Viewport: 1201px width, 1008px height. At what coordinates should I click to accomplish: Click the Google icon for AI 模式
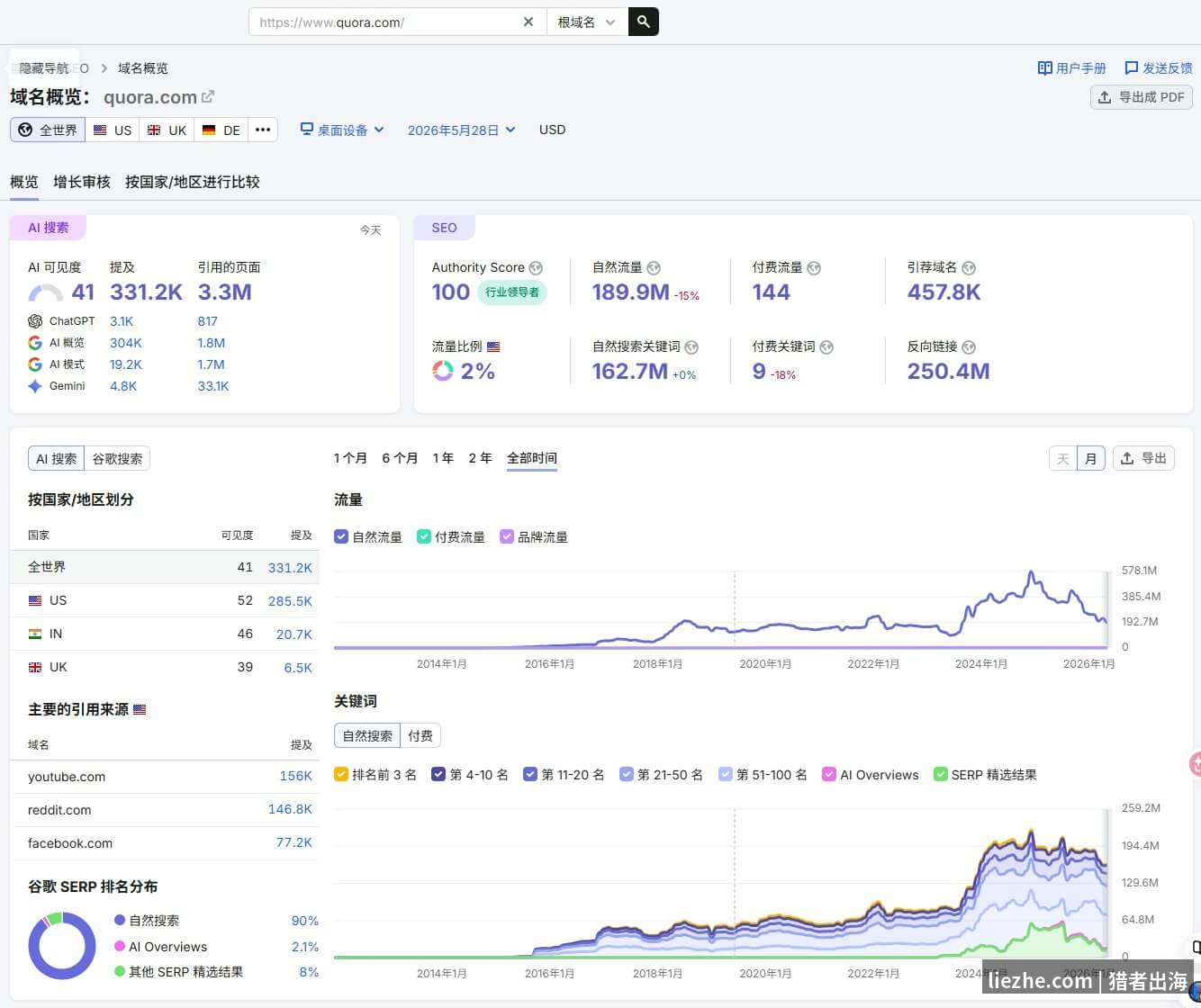[35, 364]
